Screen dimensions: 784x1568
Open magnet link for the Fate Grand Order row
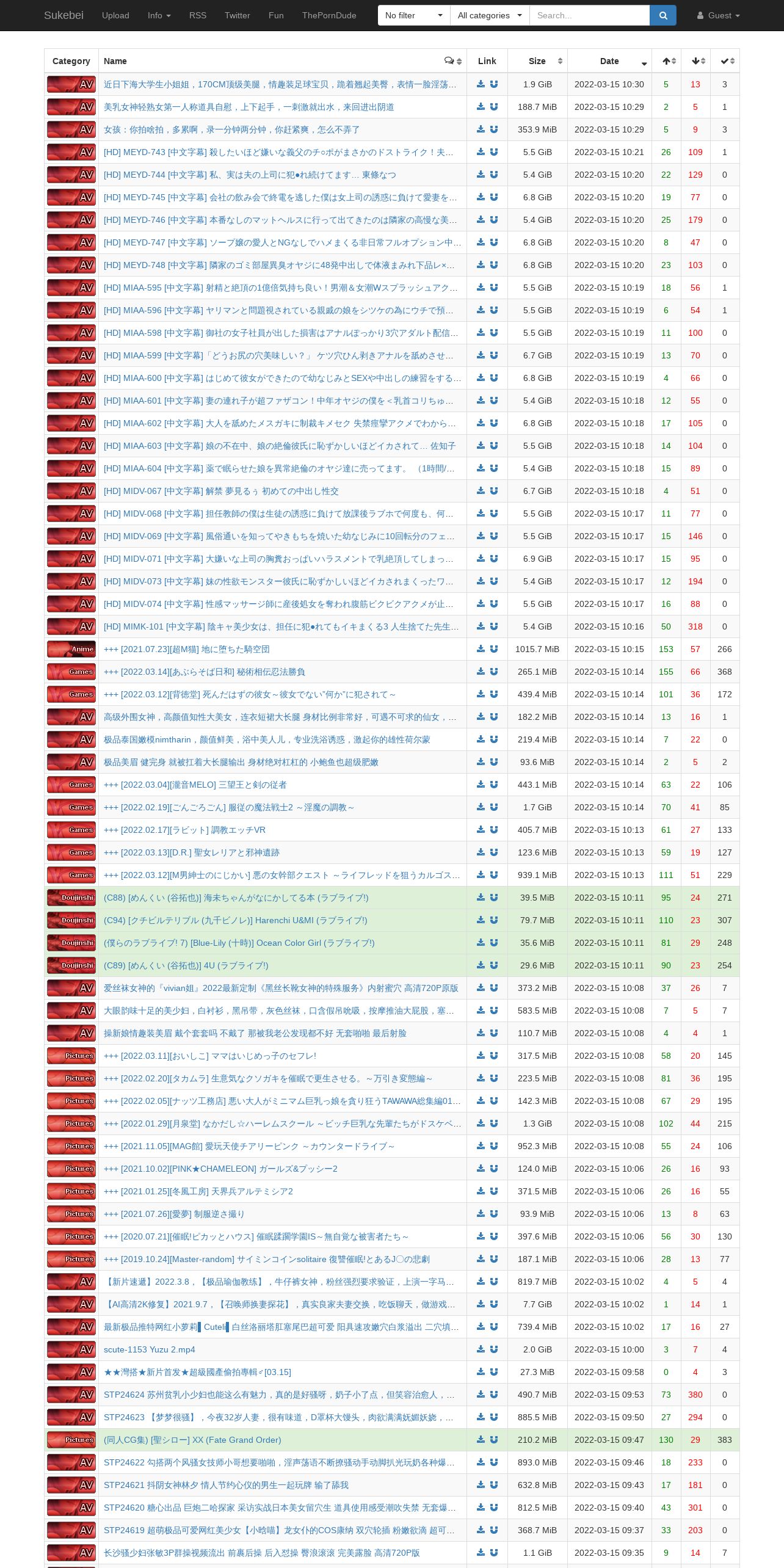click(494, 1440)
